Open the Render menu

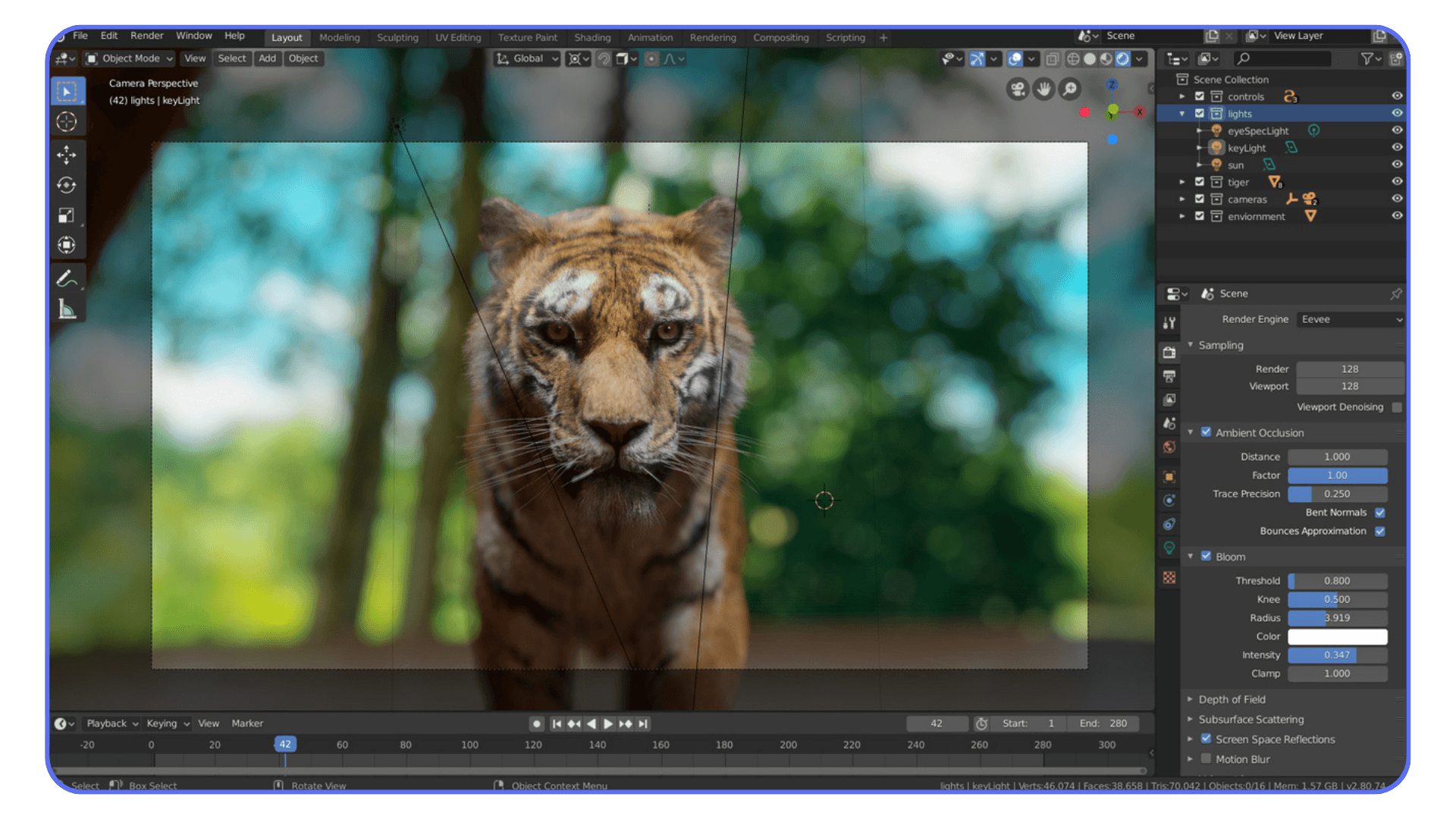[x=146, y=36]
